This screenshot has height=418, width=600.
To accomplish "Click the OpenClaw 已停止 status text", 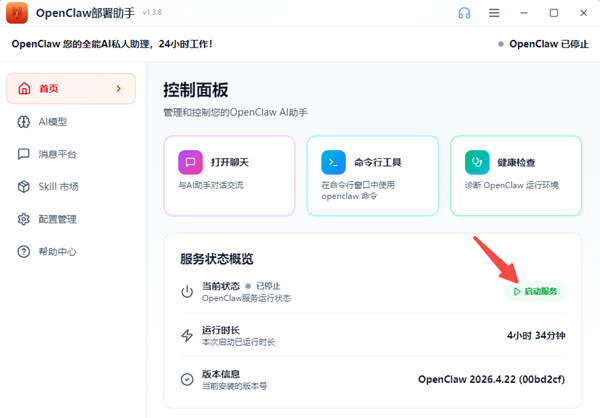I will coord(549,44).
